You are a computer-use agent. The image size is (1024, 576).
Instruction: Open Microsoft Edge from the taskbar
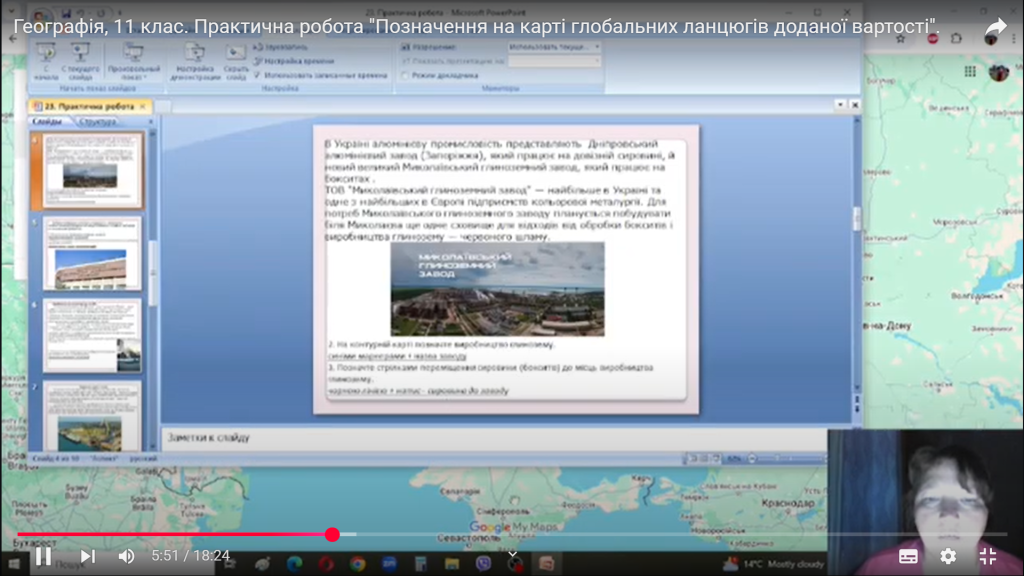pyautogui.click(x=295, y=564)
